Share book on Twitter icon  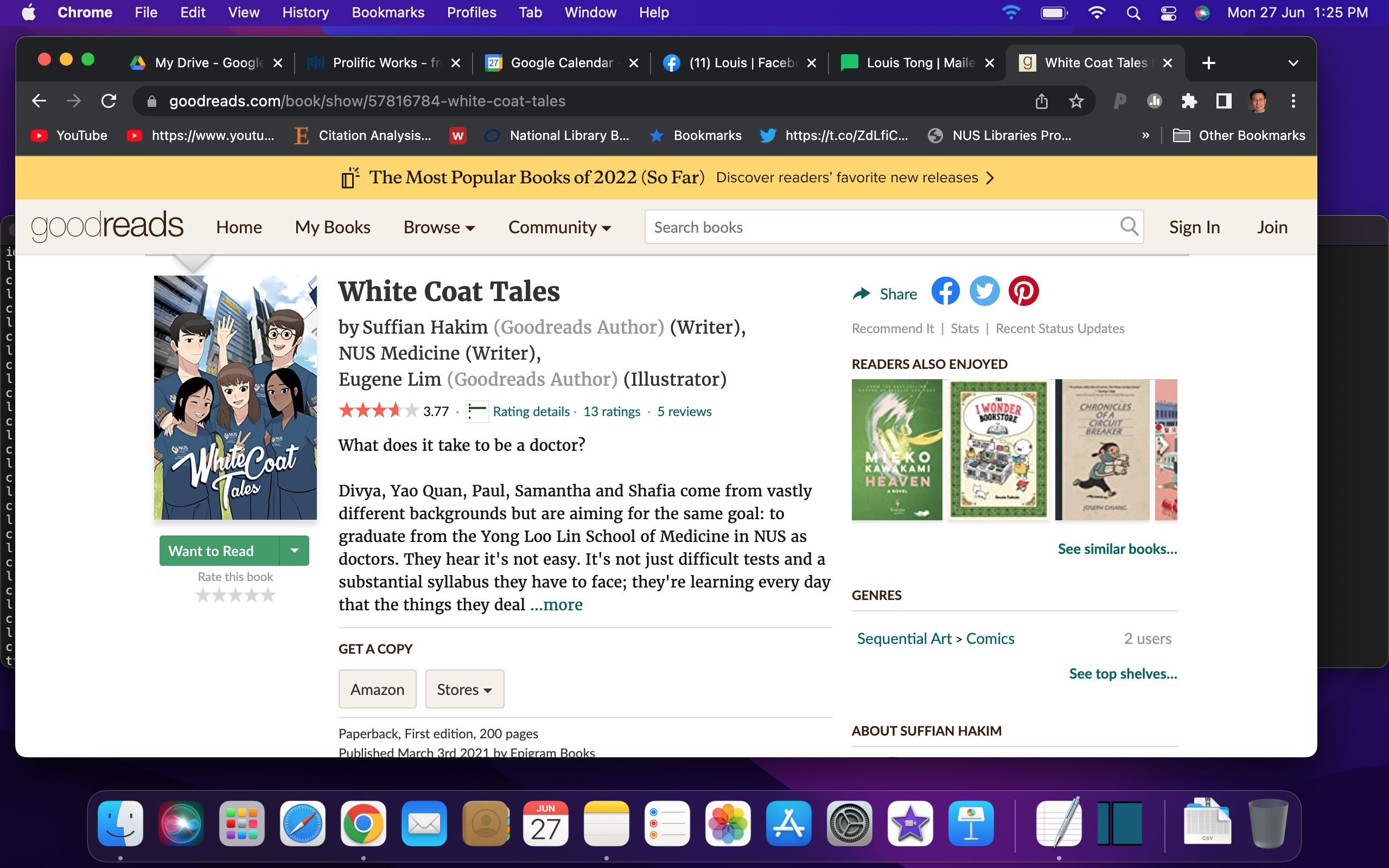(x=984, y=291)
